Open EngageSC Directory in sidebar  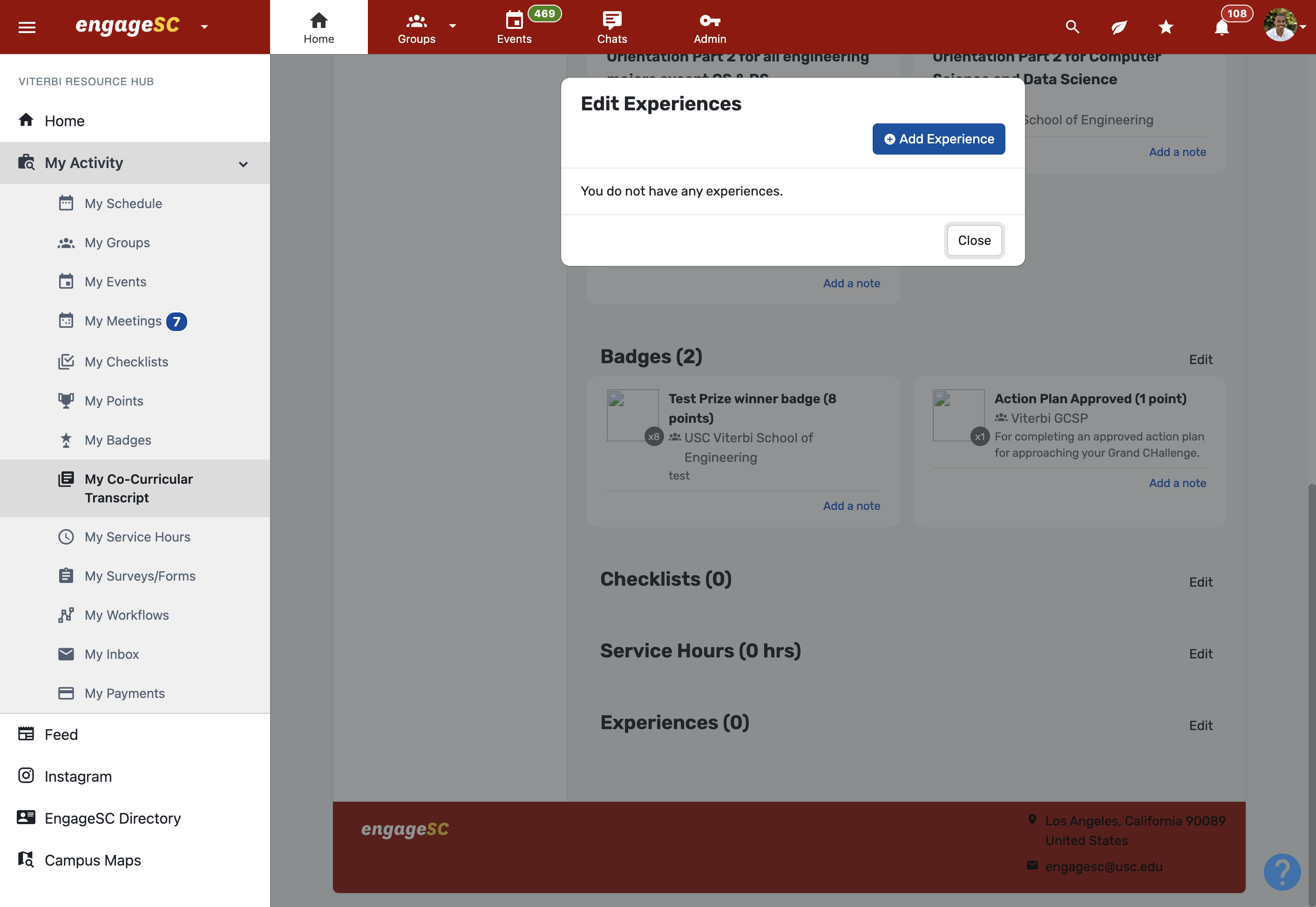pos(135,819)
